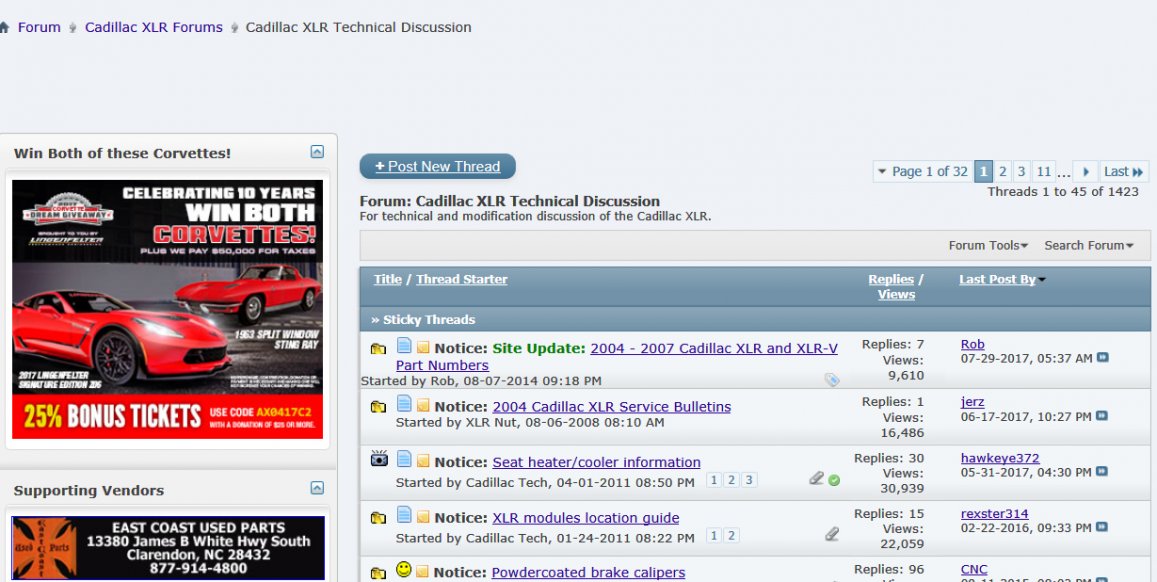1157x582 pixels.
Task: Open 2004 - 2007 Cadillac XLR Part Numbers thread
Action: (x=616, y=356)
